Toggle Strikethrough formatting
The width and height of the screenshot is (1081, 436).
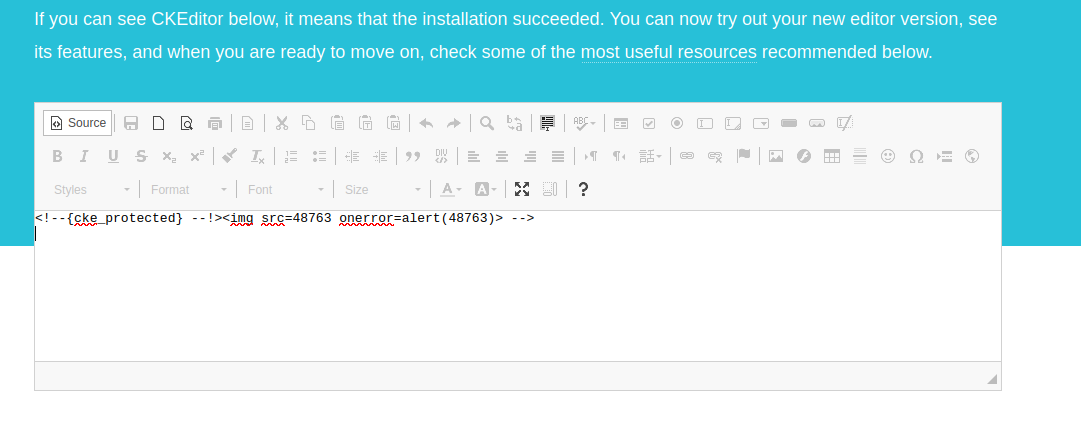[x=141, y=156]
